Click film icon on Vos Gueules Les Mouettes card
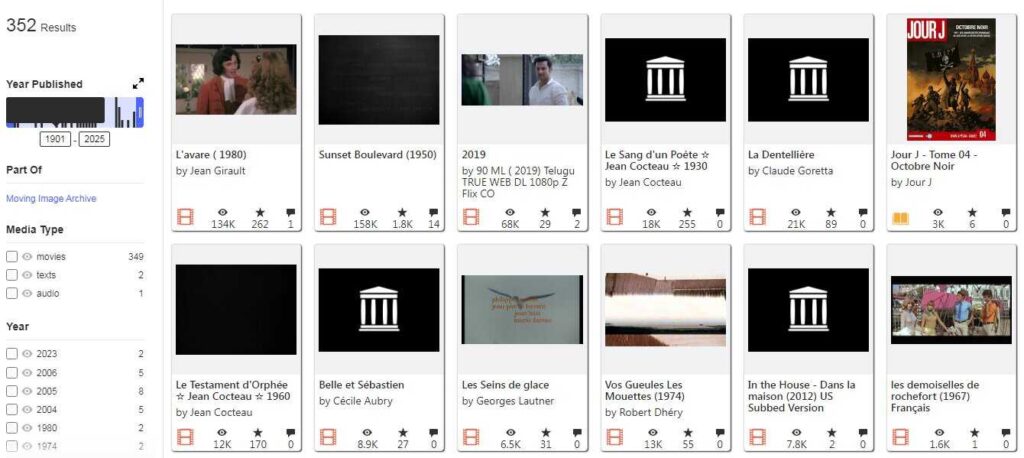The height and width of the screenshot is (458, 1024). coord(614,437)
